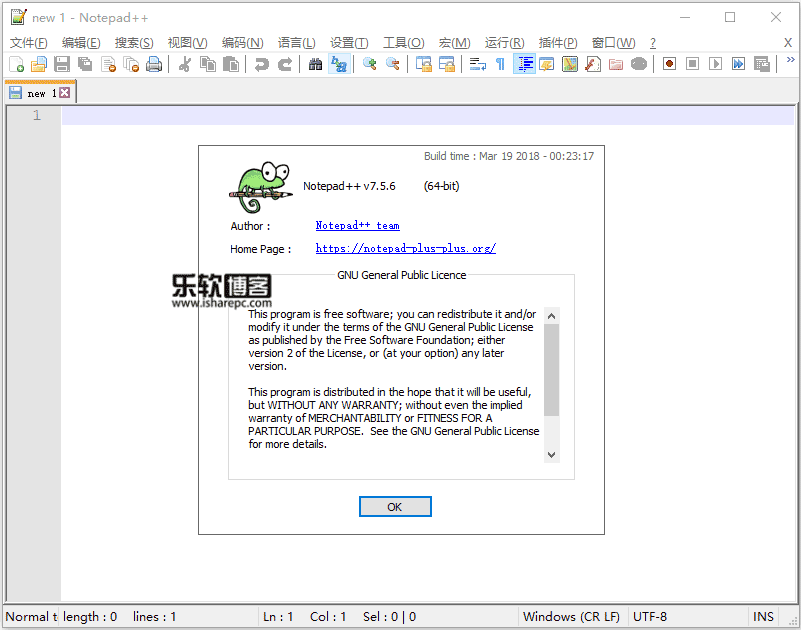Open the 插件(P) menu
Image resolution: width=801 pixels, height=630 pixels.
point(558,43)
